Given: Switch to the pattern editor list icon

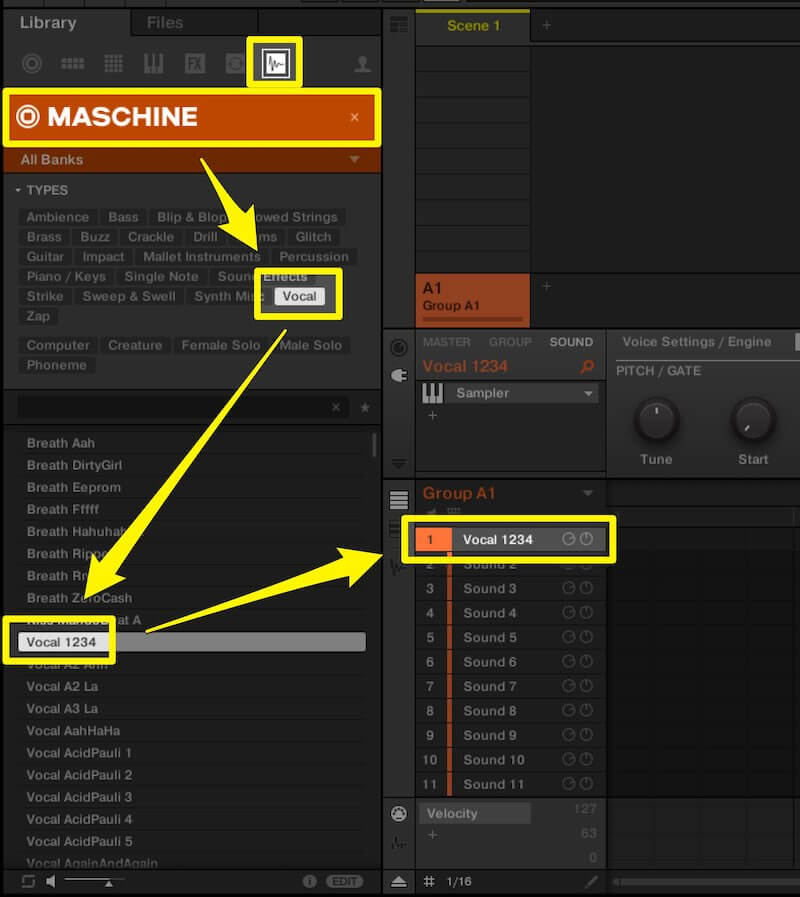Looking at the screenshot, I should coord(399,499).
